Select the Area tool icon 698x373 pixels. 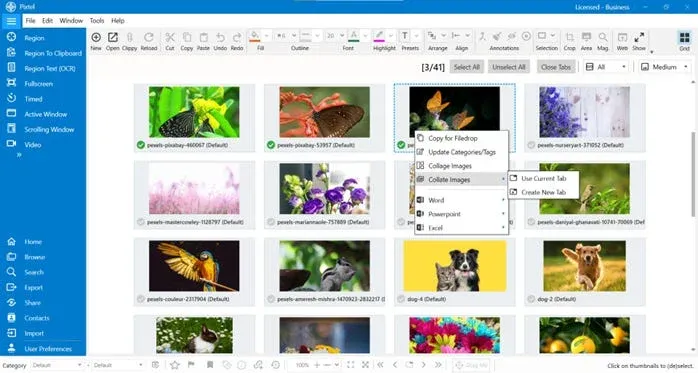point(586,37)
